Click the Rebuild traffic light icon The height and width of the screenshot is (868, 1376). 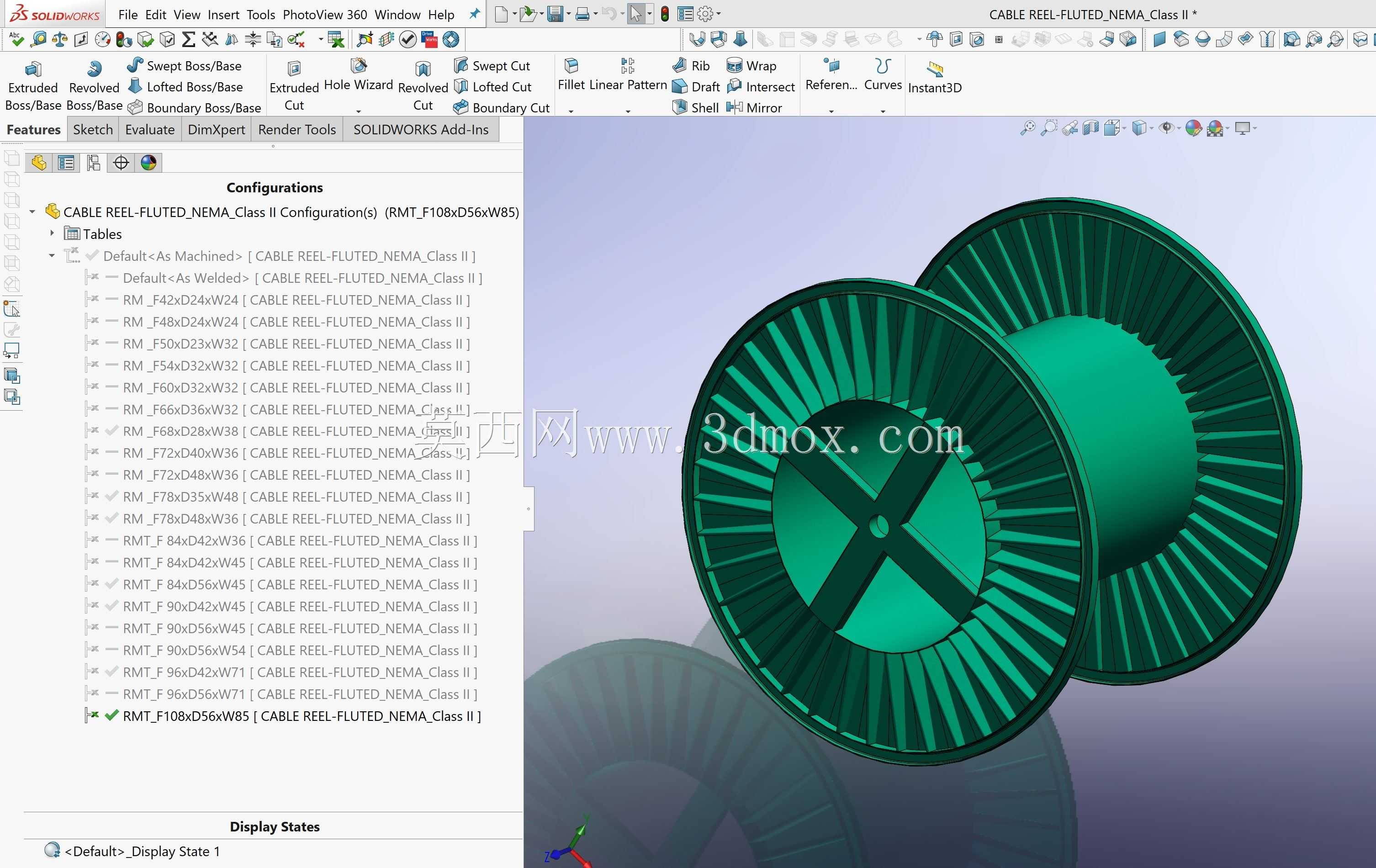point(665,14)
